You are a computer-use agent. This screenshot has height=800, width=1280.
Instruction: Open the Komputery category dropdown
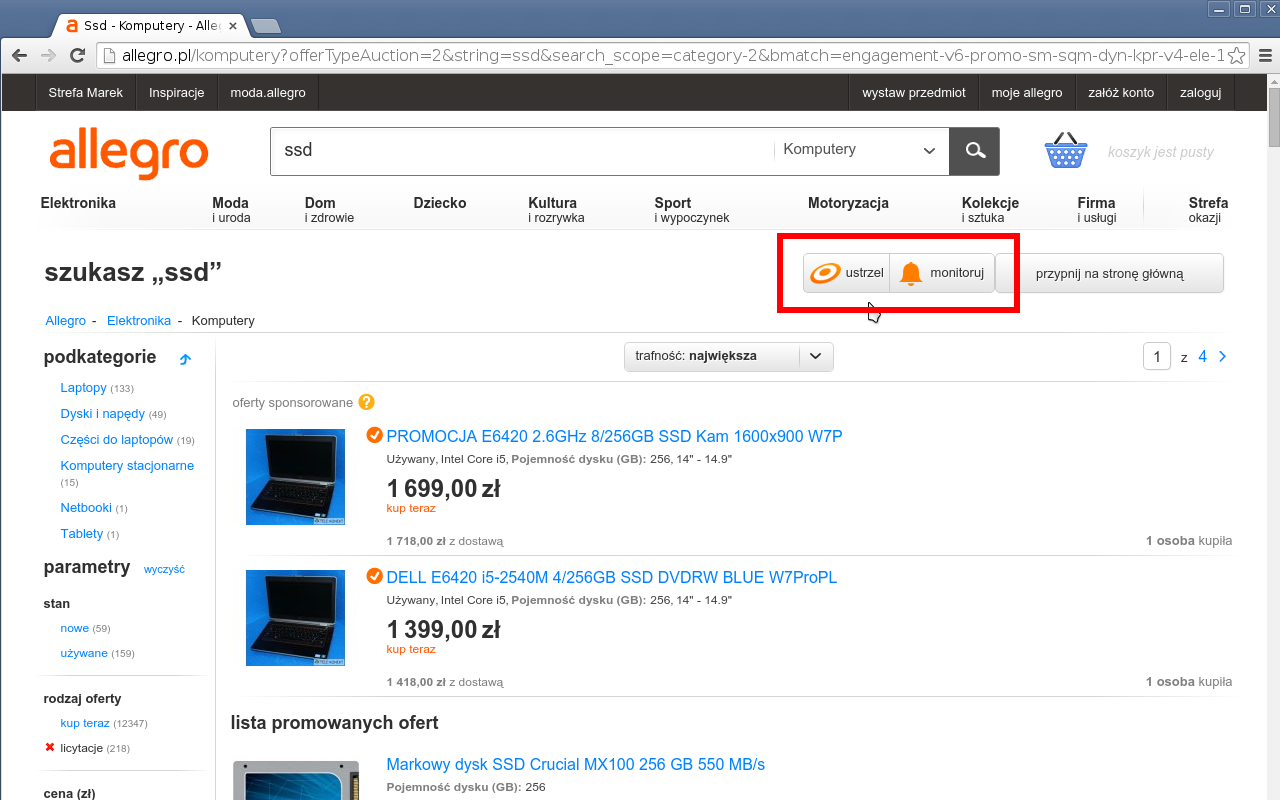click(x=859, y=150)
